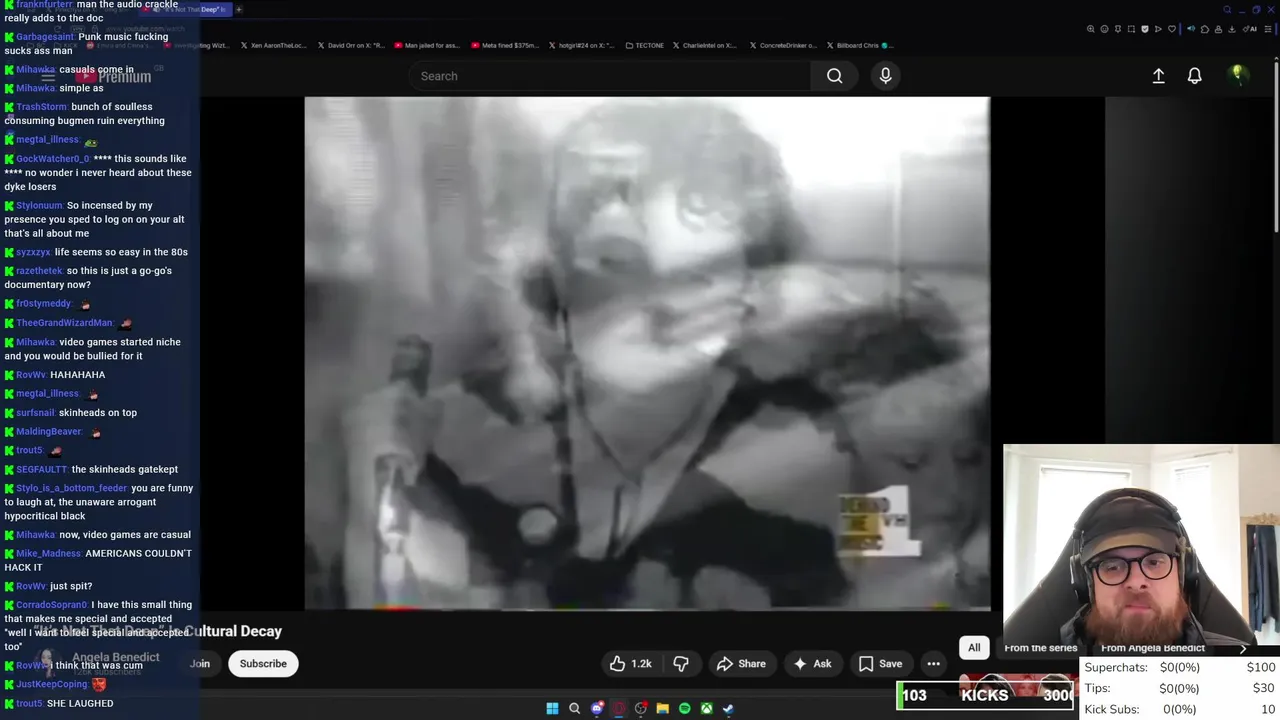Click 'SHE LAUGHED' chat message
1280x720 pixels.
[80, 704]
